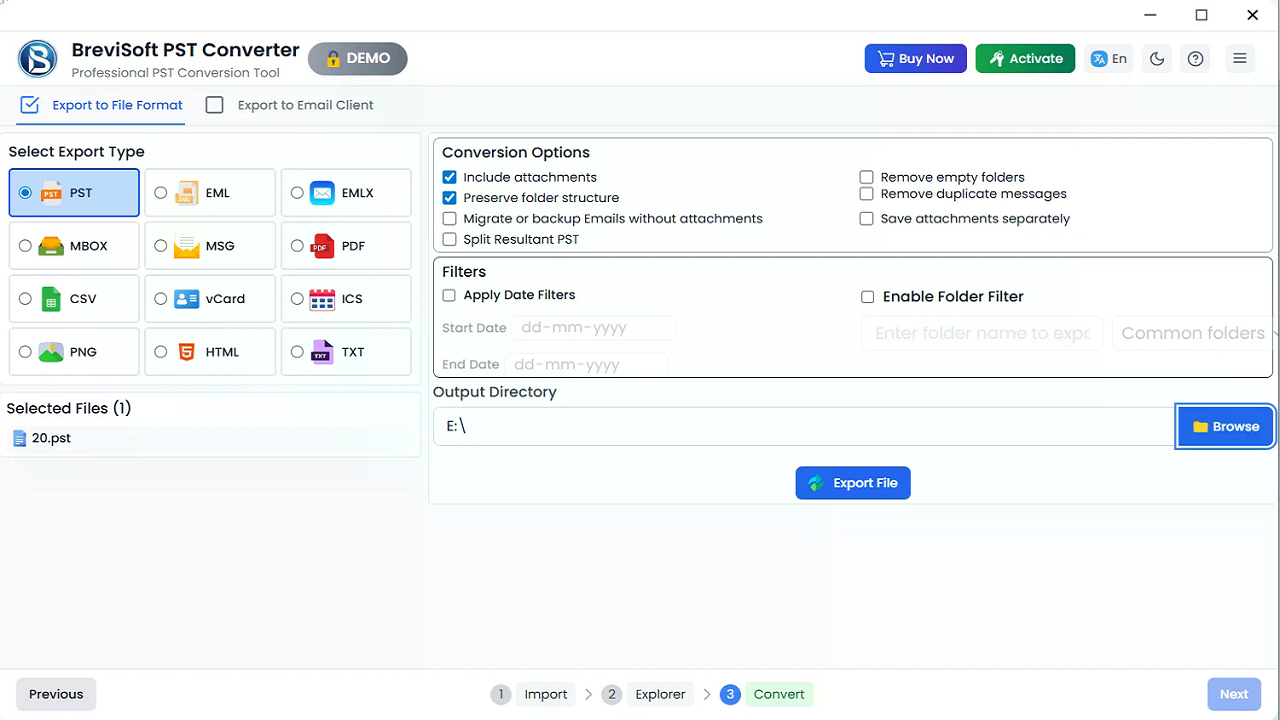Click the DEMO lock badge

point(358,59)
